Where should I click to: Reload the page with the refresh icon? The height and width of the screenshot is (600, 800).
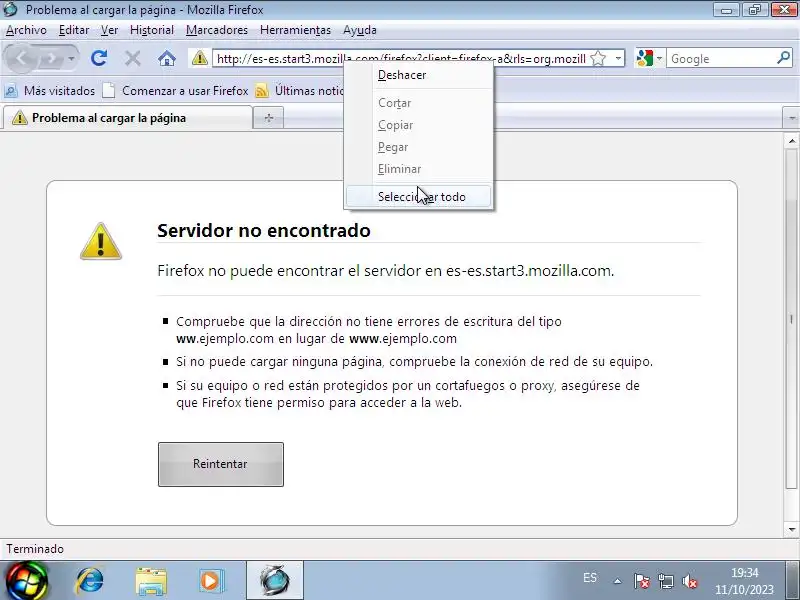99,58
